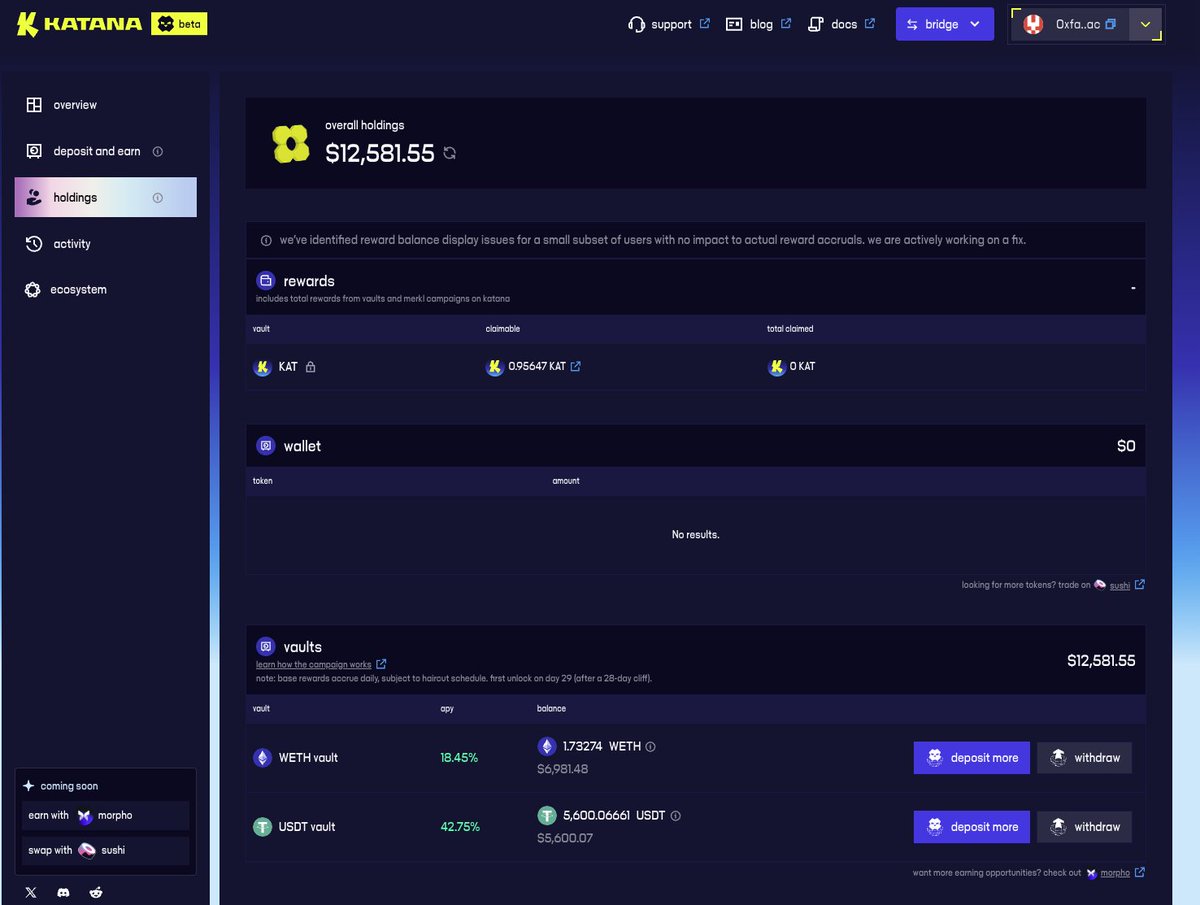Select holdings in the sidebar
The height and width of the screenshot is (905, 1200).
pos(105,197)
